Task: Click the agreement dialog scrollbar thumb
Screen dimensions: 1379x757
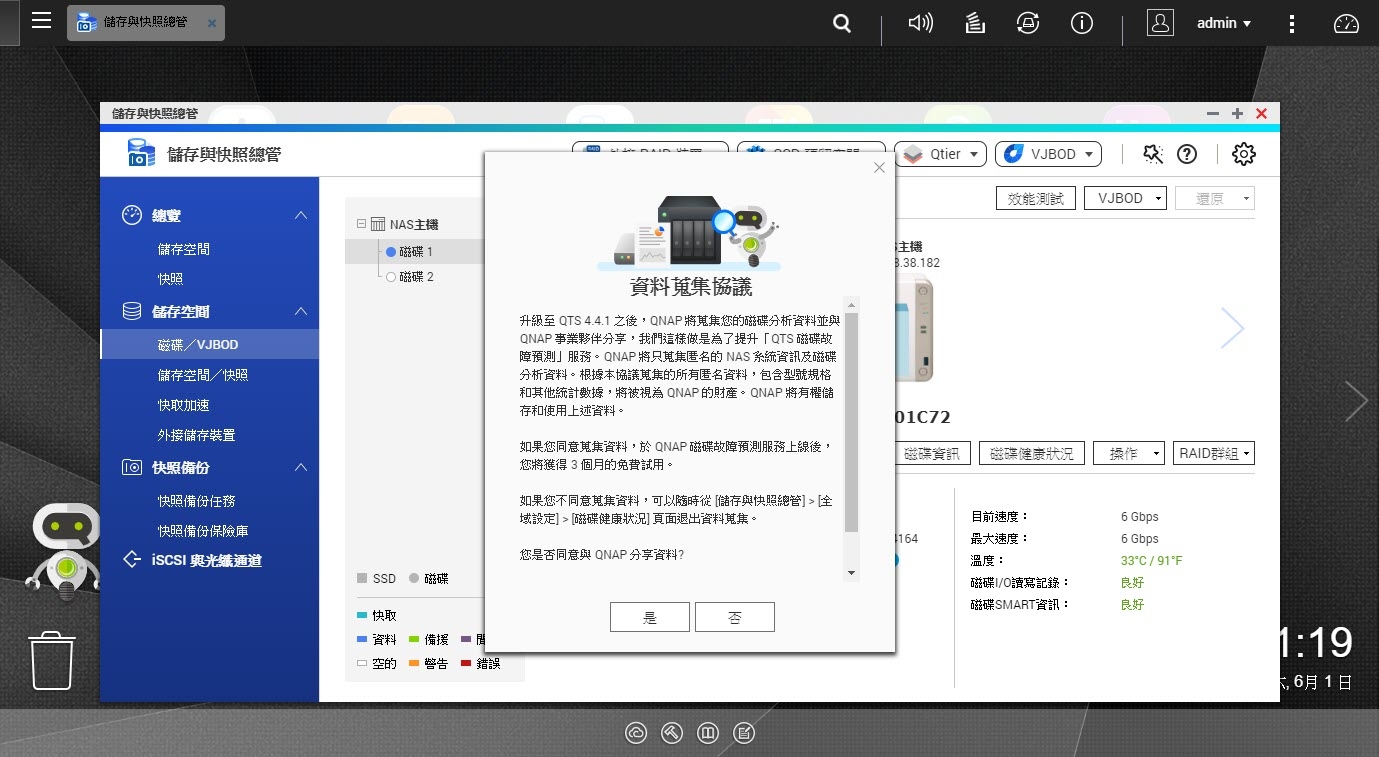Action: click(x=851, y=421)
